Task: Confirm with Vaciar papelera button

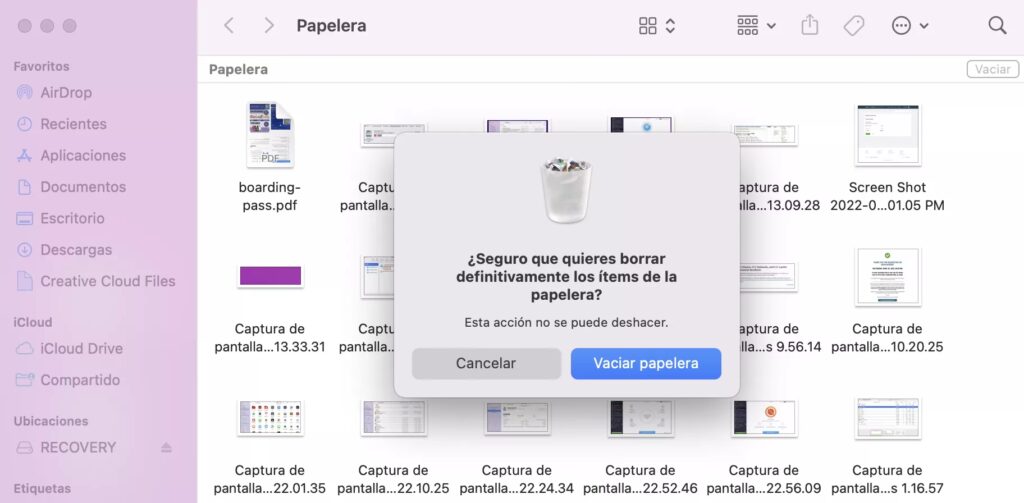Action: (x=646, y=364)
